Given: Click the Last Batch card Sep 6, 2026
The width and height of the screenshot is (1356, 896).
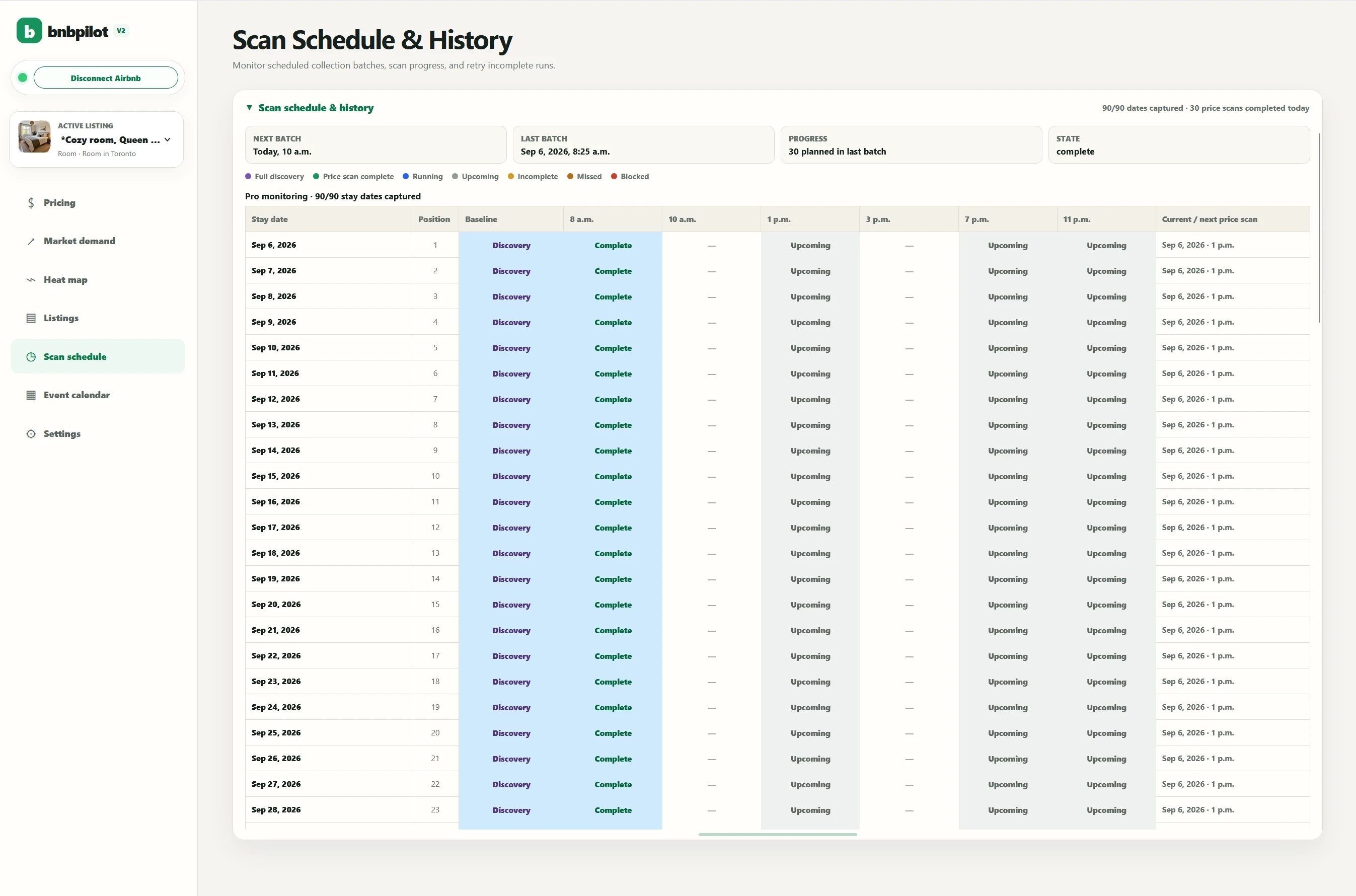Looking at the screenshot, I should (x=643, y=145).
